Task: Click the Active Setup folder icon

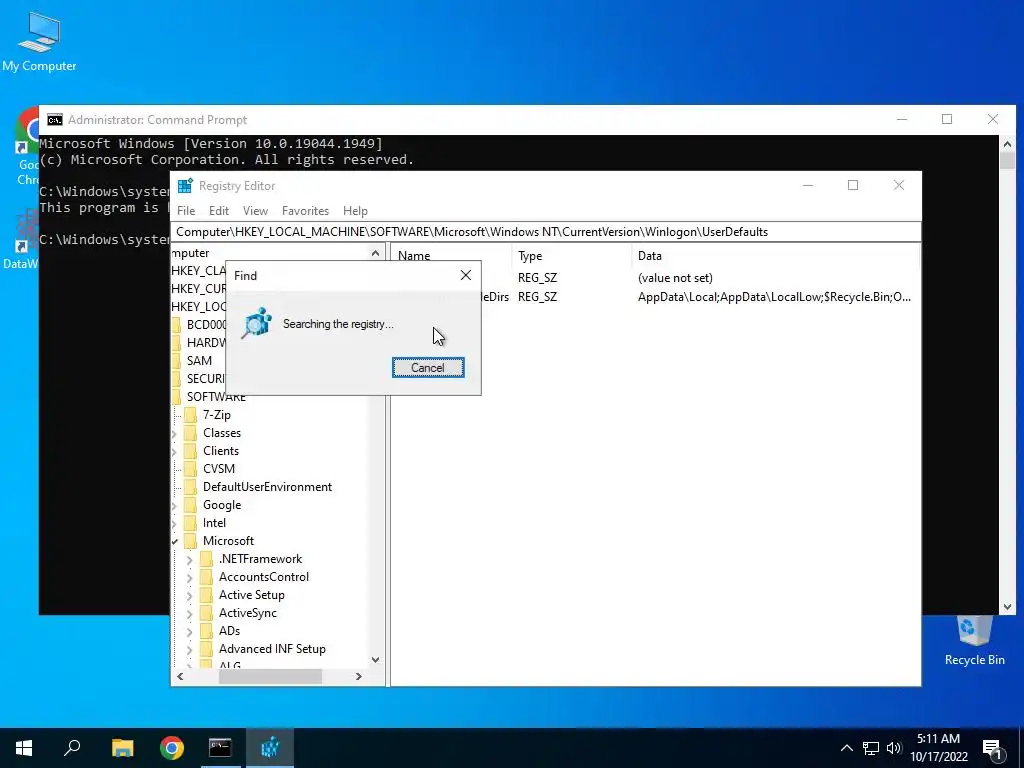Action: (206, 595)
